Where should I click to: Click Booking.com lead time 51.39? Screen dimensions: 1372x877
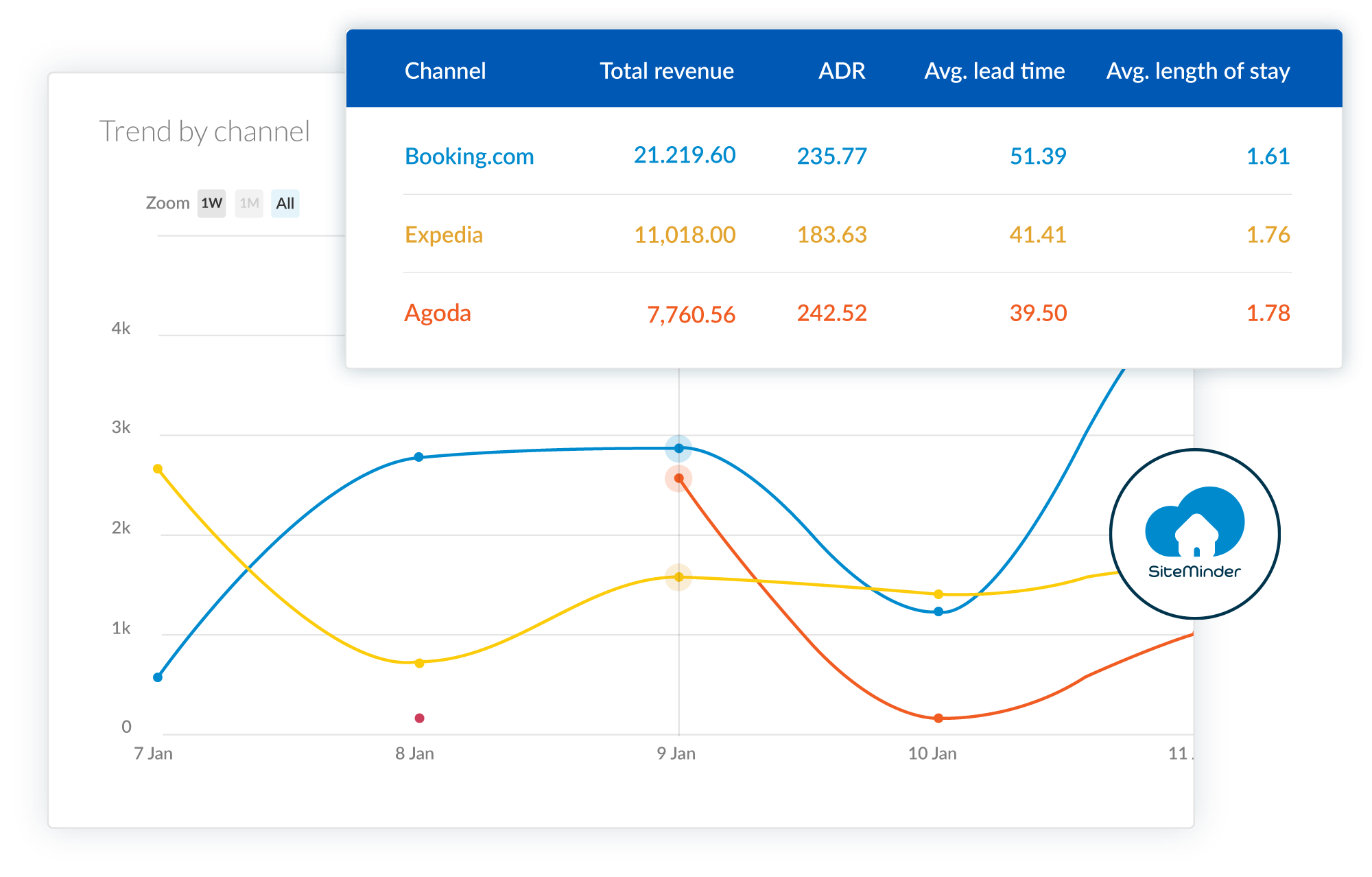pos(1038,156)
